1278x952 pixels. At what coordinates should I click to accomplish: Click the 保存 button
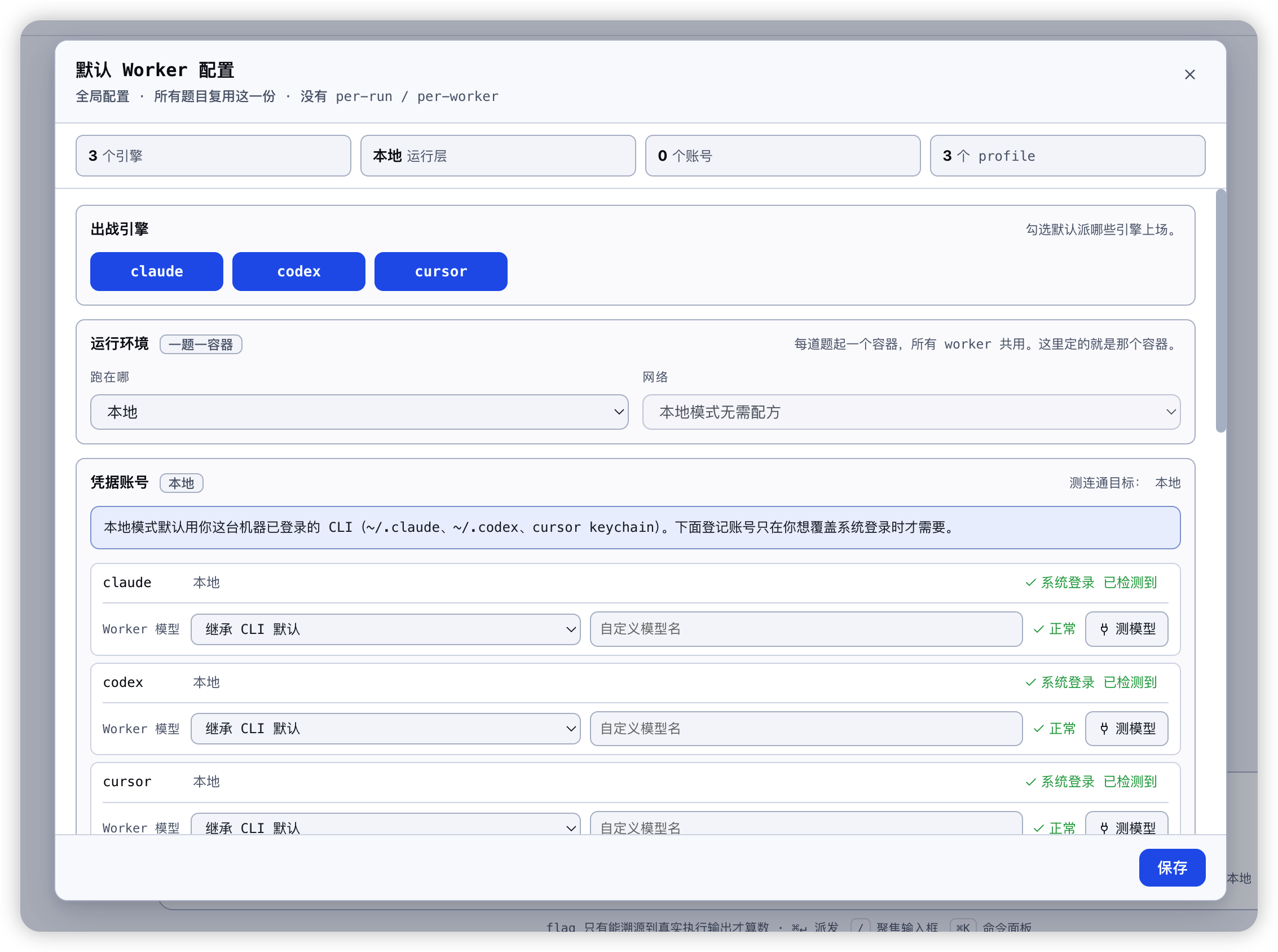click(1172, 868)
